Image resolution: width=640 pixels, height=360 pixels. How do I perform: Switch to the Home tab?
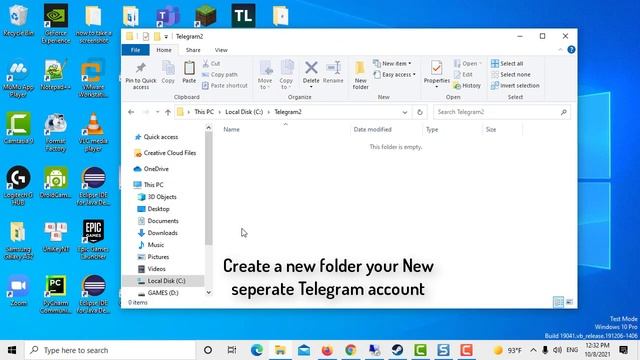164,50
